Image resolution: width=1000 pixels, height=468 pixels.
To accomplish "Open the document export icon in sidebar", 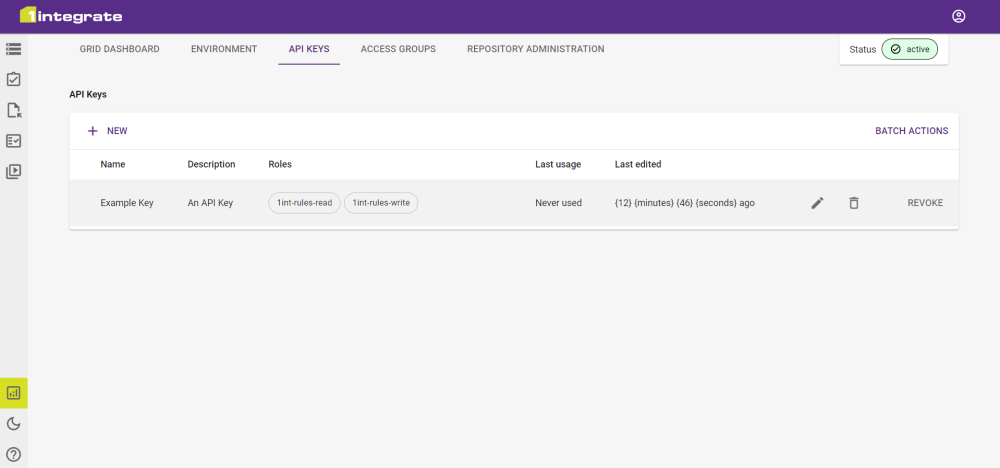I will pyautogui.click(x=14, y=110).
